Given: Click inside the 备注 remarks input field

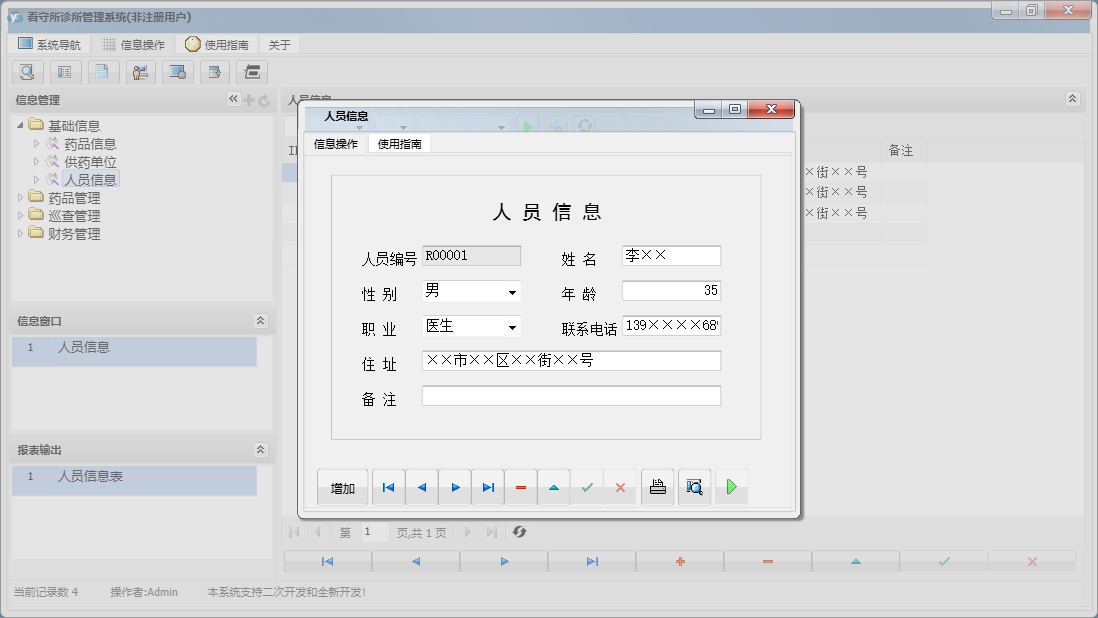Looking at the screenshot, I should pyautogui.click(x=570, y=395).
